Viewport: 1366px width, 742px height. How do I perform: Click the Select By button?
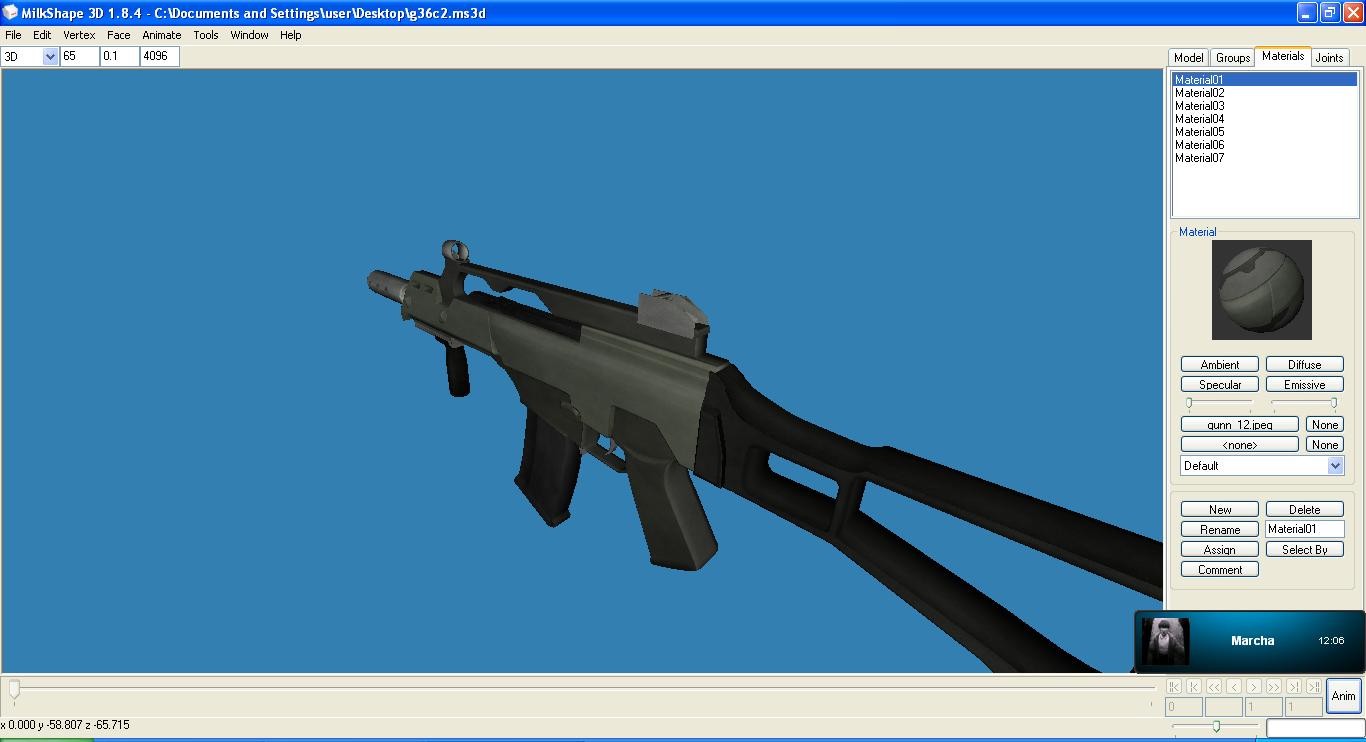click(1305, 550)
